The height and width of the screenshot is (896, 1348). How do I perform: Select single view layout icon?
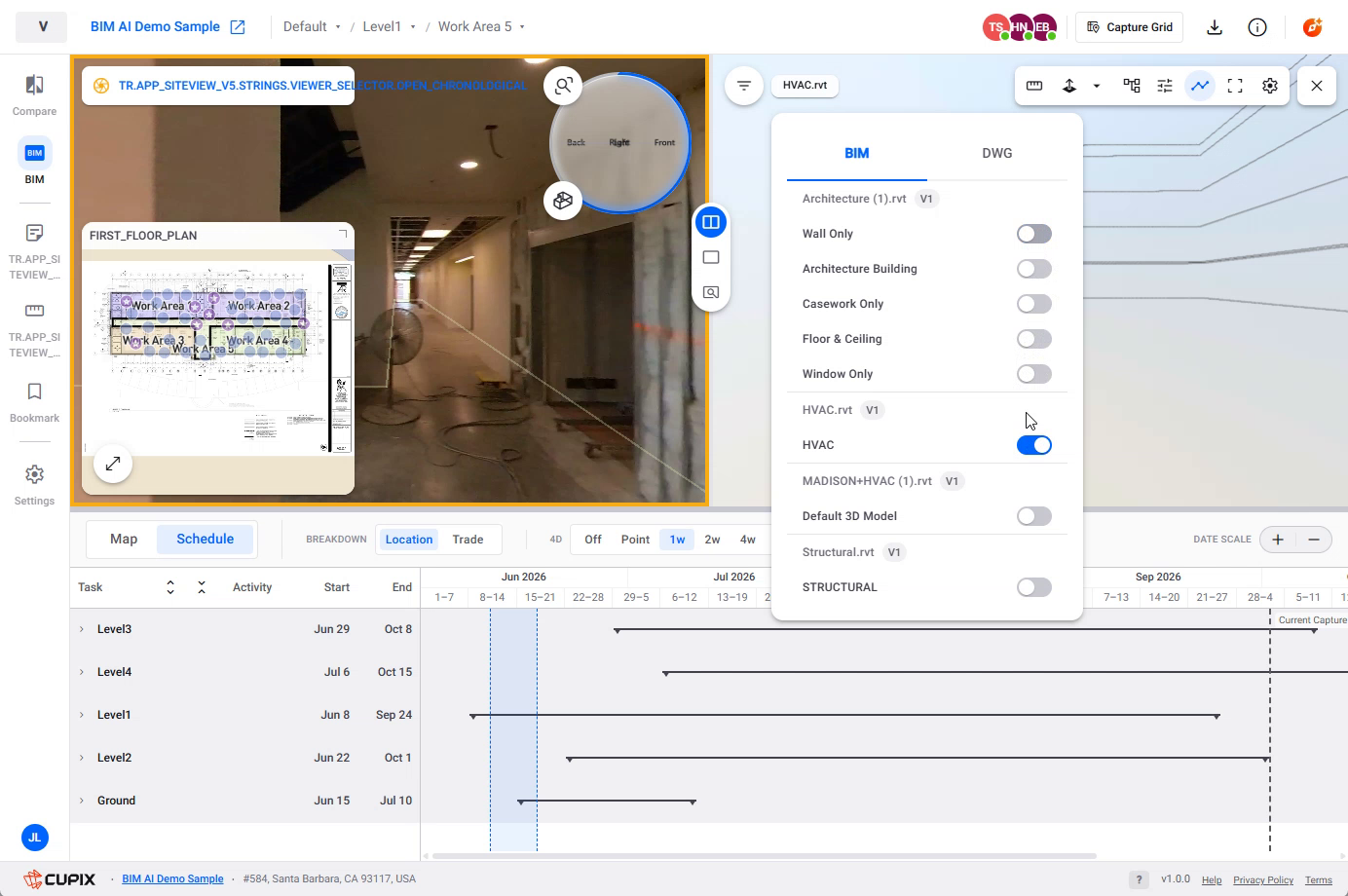click(x=711, y=257)
